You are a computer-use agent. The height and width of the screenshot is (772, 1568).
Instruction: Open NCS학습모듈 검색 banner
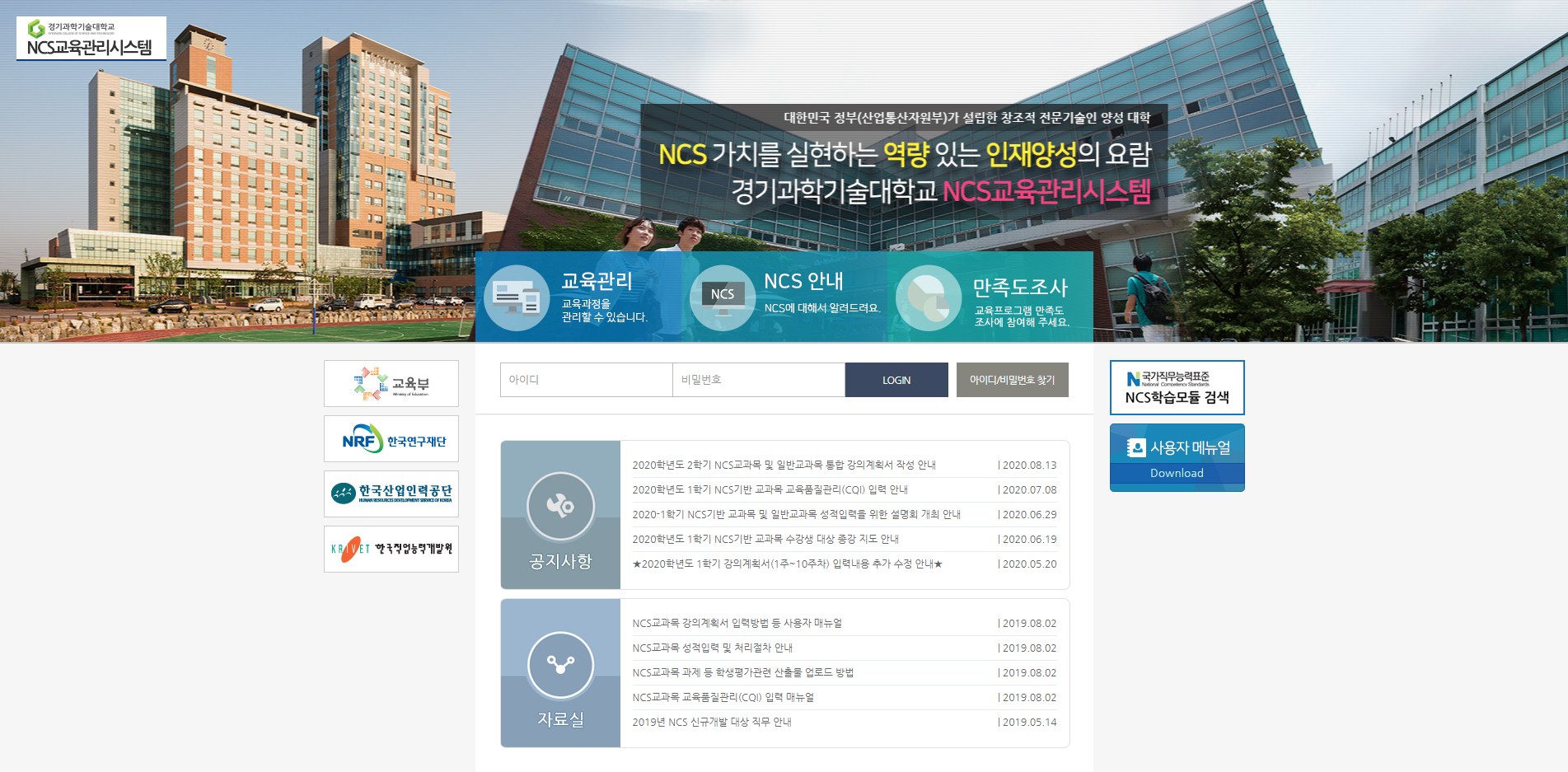pyautogui.click(x=1177, y=387)
